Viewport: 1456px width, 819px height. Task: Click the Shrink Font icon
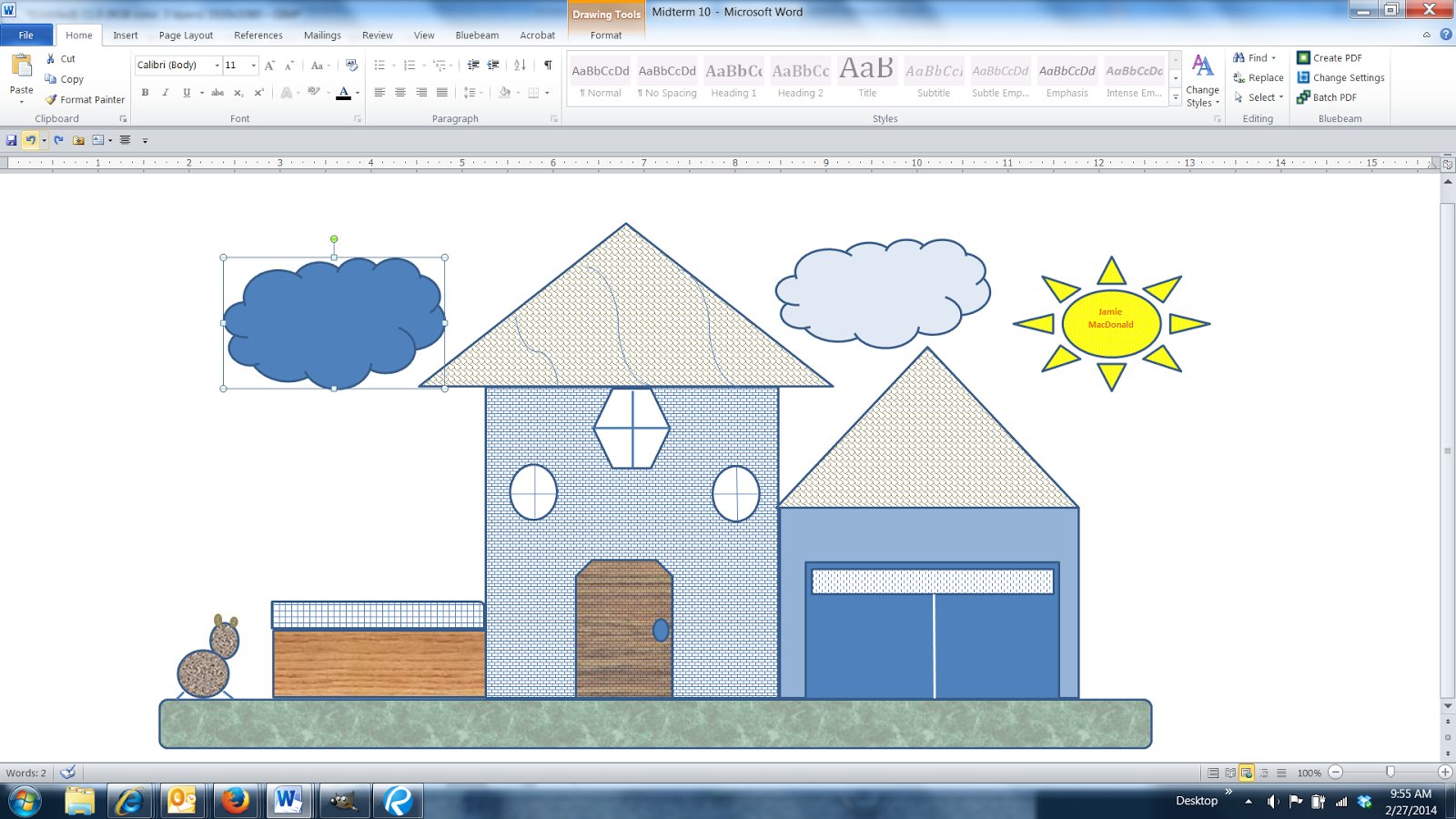pyautogui.click(x=289, y=66)
